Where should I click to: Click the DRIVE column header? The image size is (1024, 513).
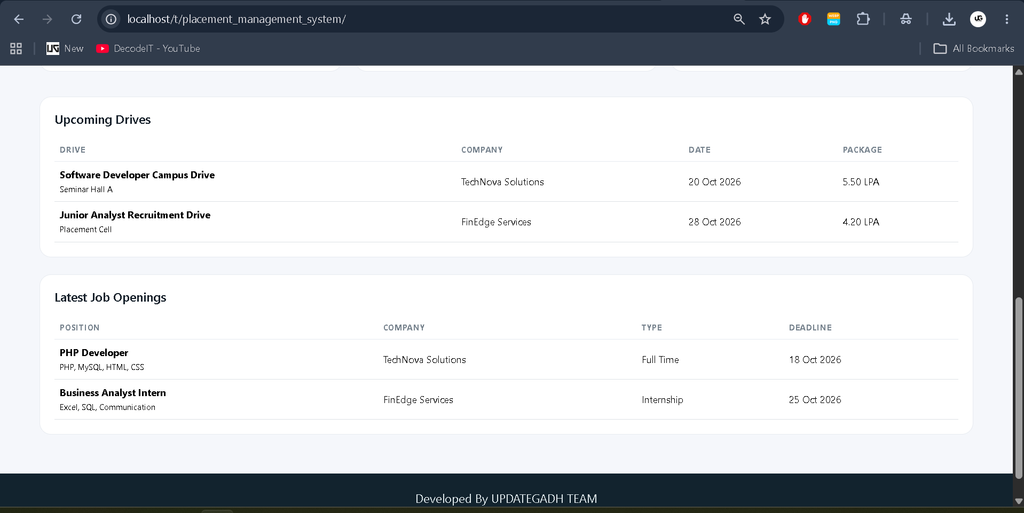point(72,149)
